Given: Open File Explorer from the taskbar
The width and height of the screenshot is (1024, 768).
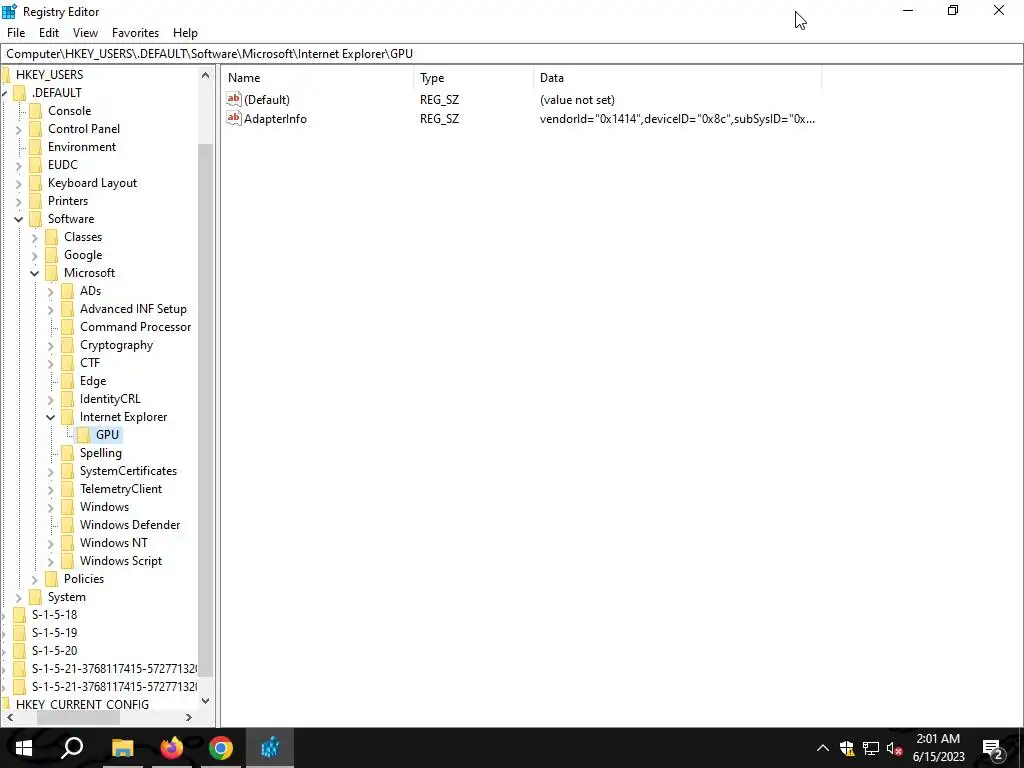Looking at the screenshot, I should tap(122, 748).
